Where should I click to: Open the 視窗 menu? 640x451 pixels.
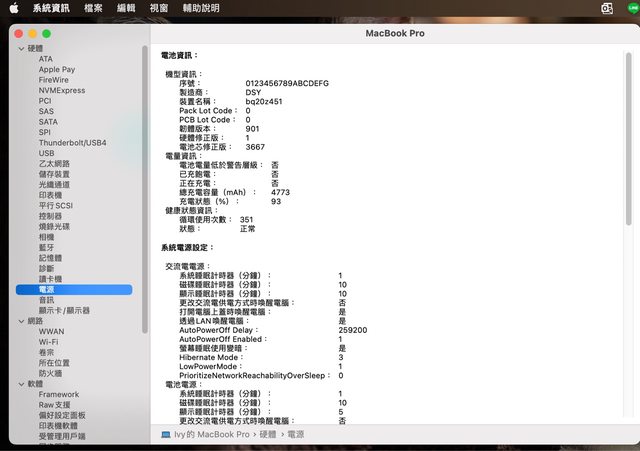158,8
